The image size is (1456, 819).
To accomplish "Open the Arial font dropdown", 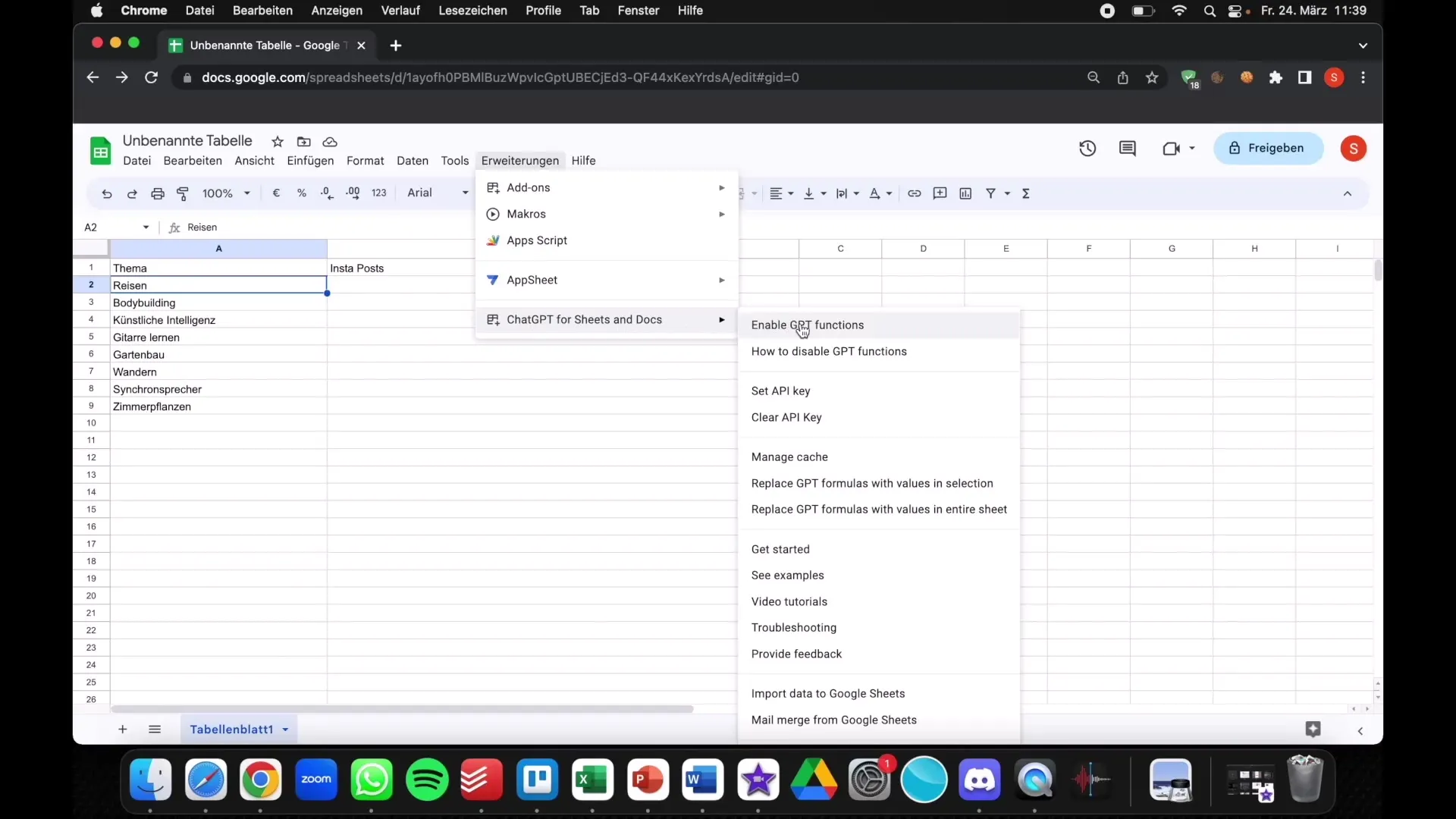I will click(438, 193).
